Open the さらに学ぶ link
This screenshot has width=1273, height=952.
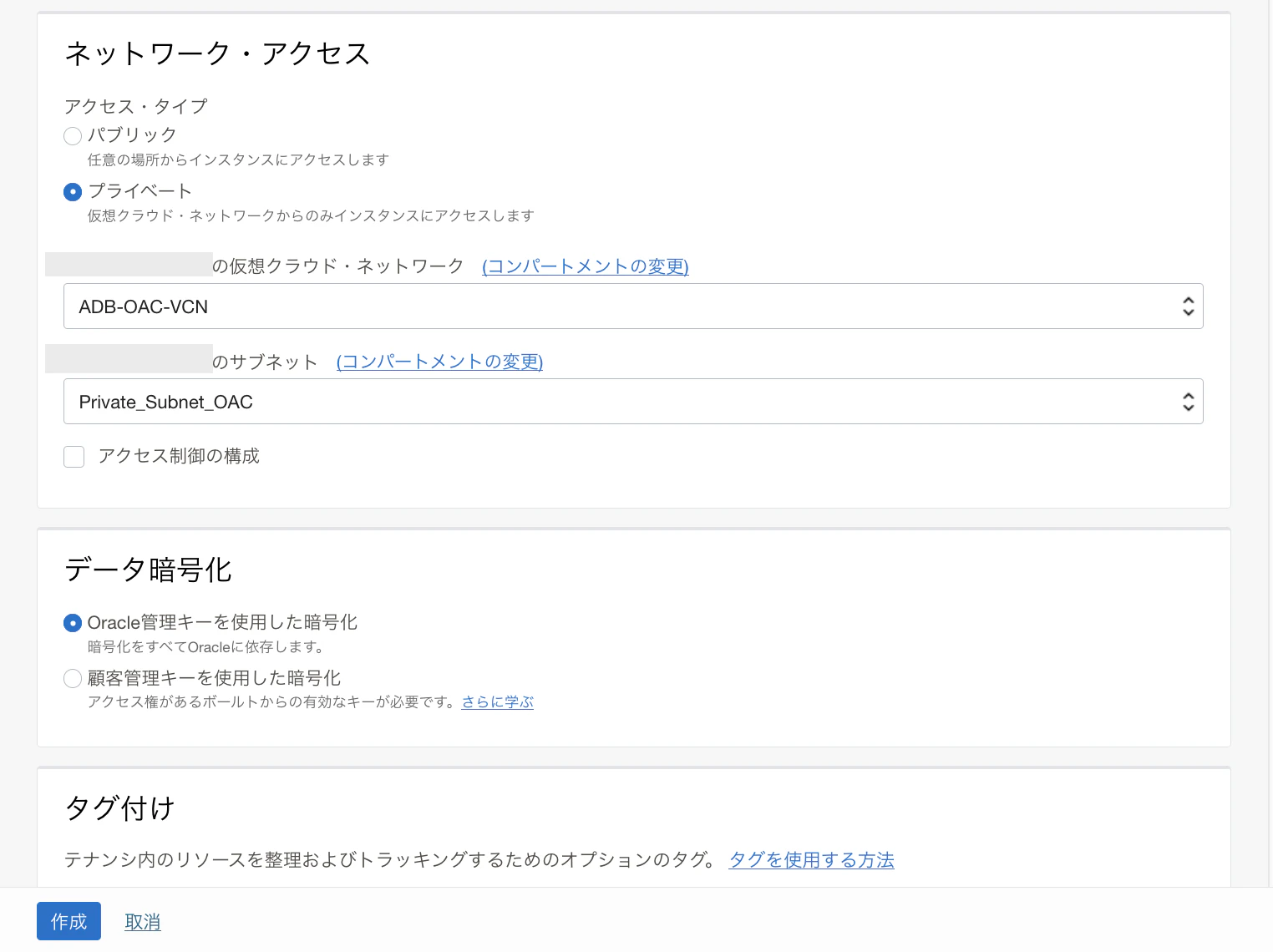pyautogui.click(x=498, y=702)
